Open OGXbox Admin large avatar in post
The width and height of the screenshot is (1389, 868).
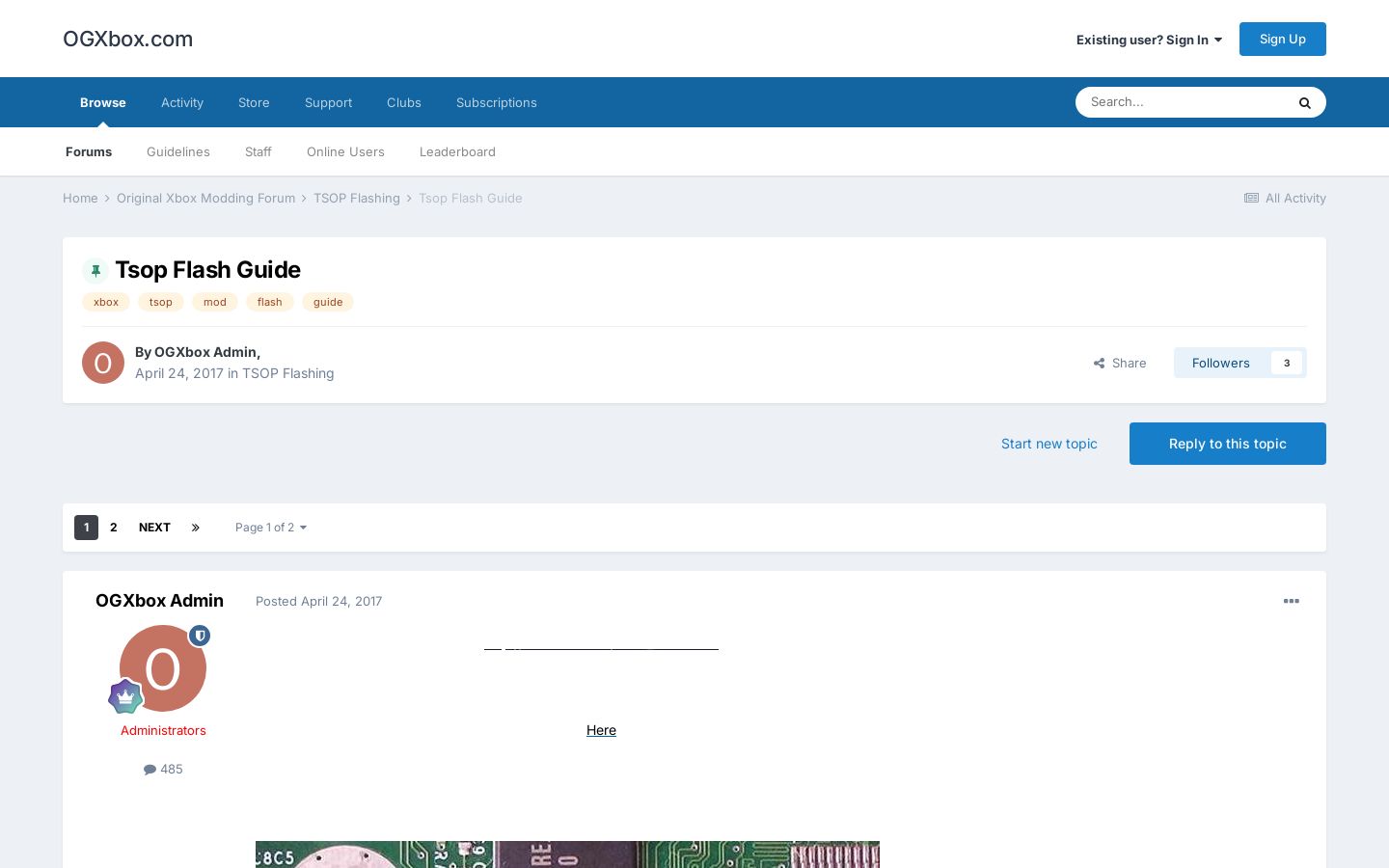coord(163,668)
